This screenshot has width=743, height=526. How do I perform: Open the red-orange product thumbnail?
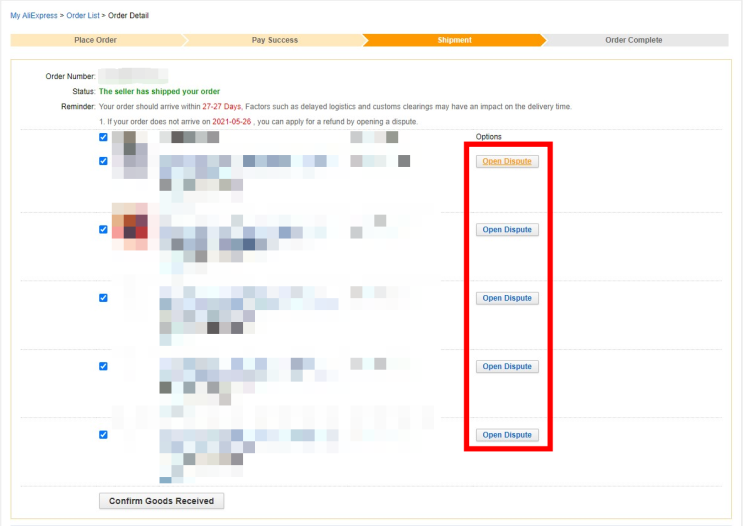click(x=129, y=227)
